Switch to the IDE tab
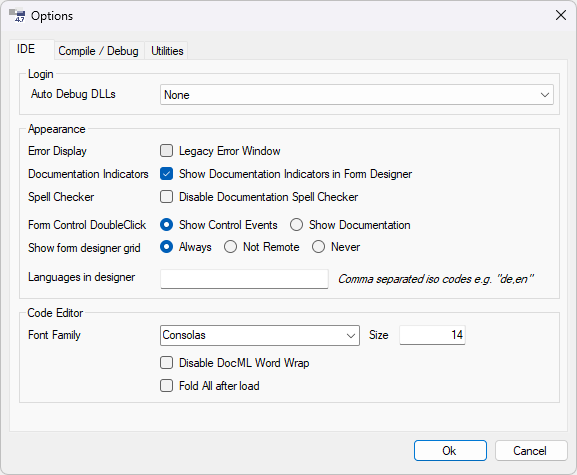Image resolution: width=577 pixels, height=475 pixels. tap(32, 49)
